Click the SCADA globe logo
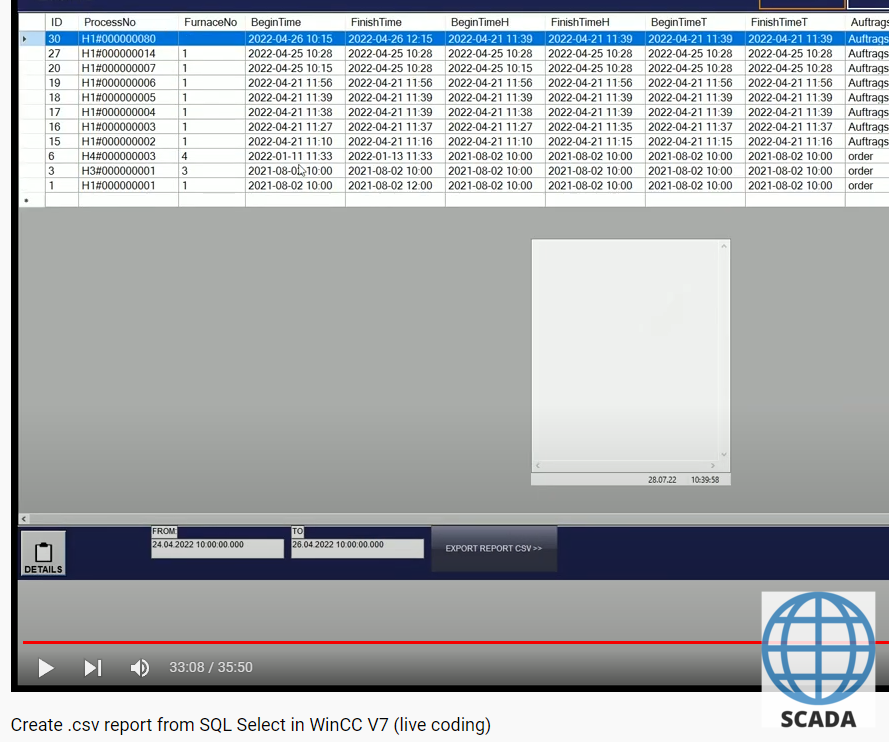Image resolution: width=889 pixels, height=742 pixels. click(817, 649)
